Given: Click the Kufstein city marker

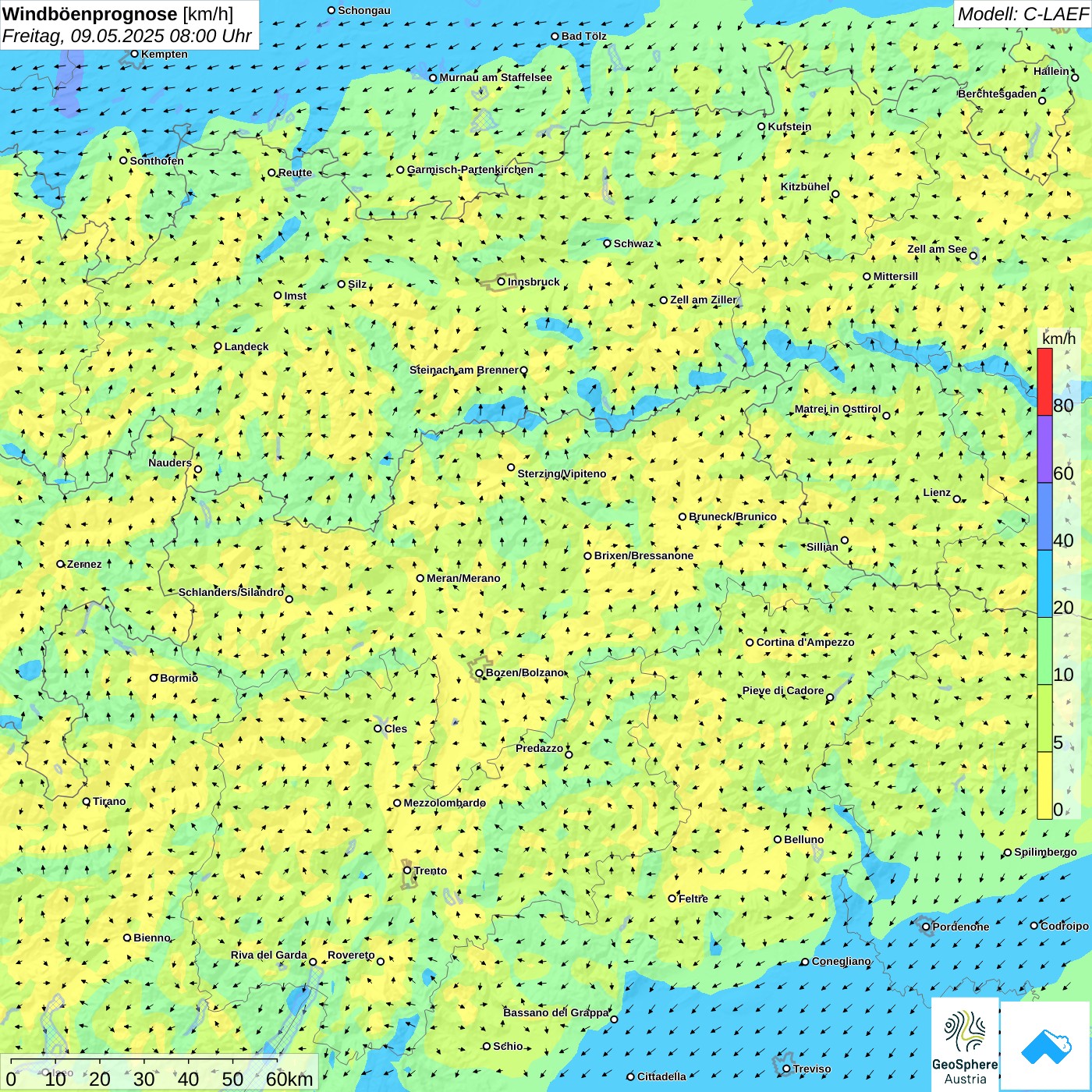Looking at the screenshot, I should click(761, 126).
